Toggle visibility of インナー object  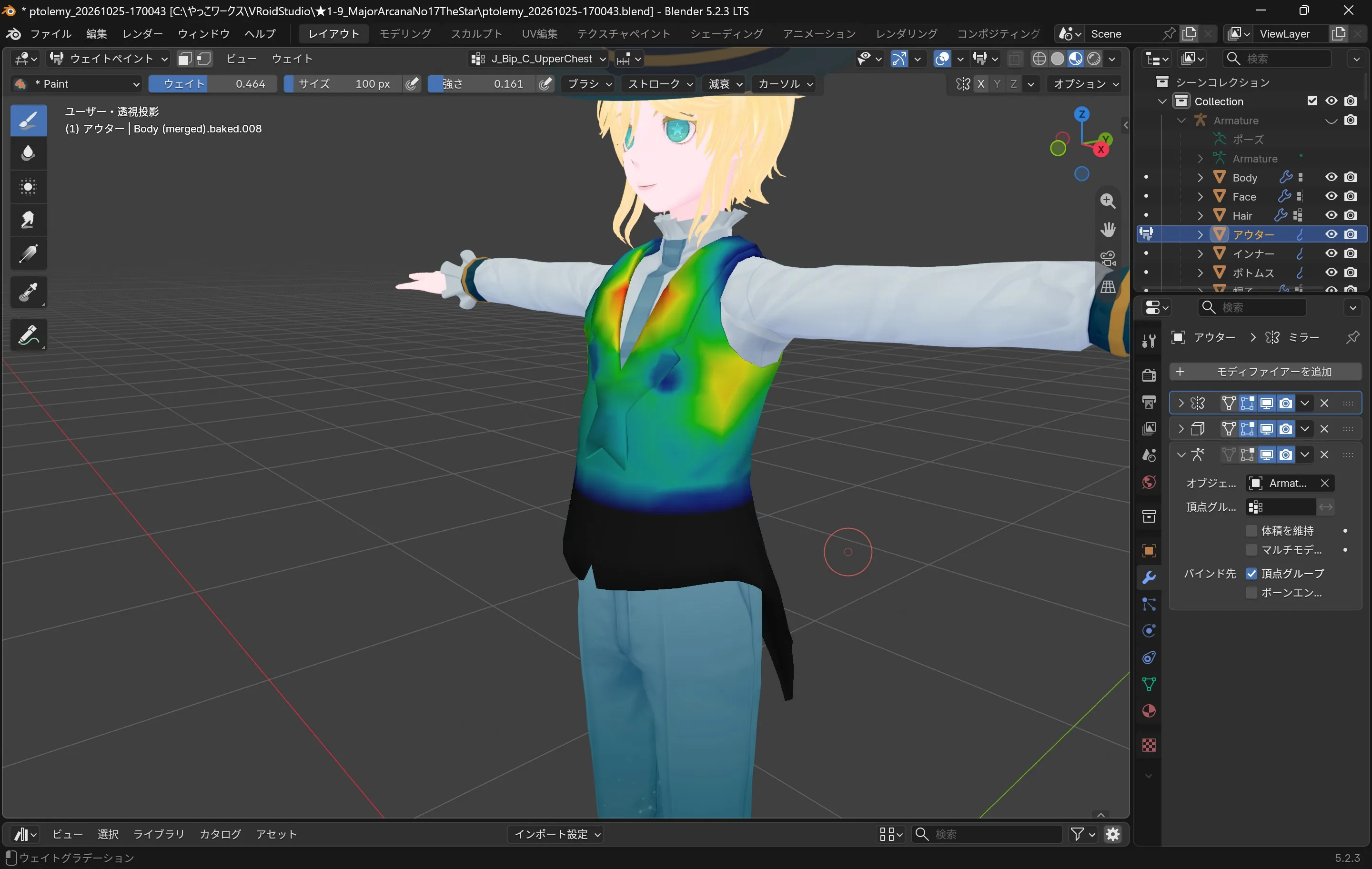coord(1331,253)
